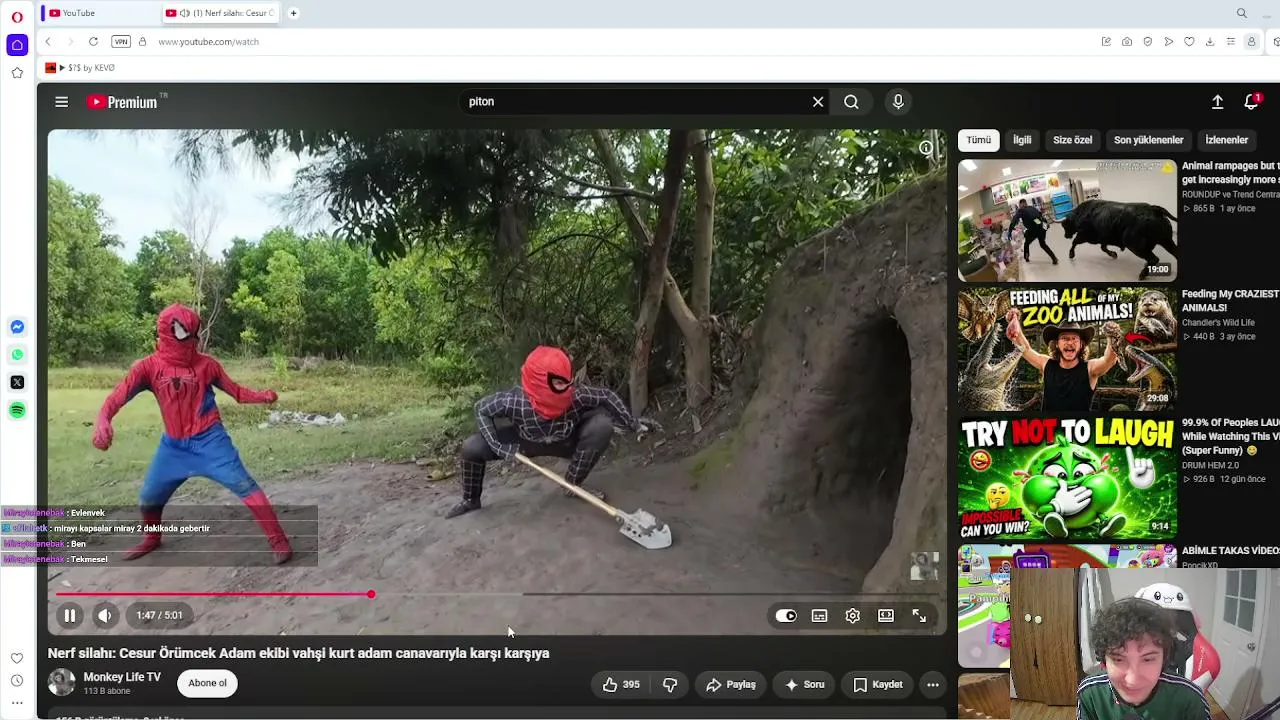Go to YouTube Premium home logo
This screenshot has width=1280, height=720.
(122, 102)
